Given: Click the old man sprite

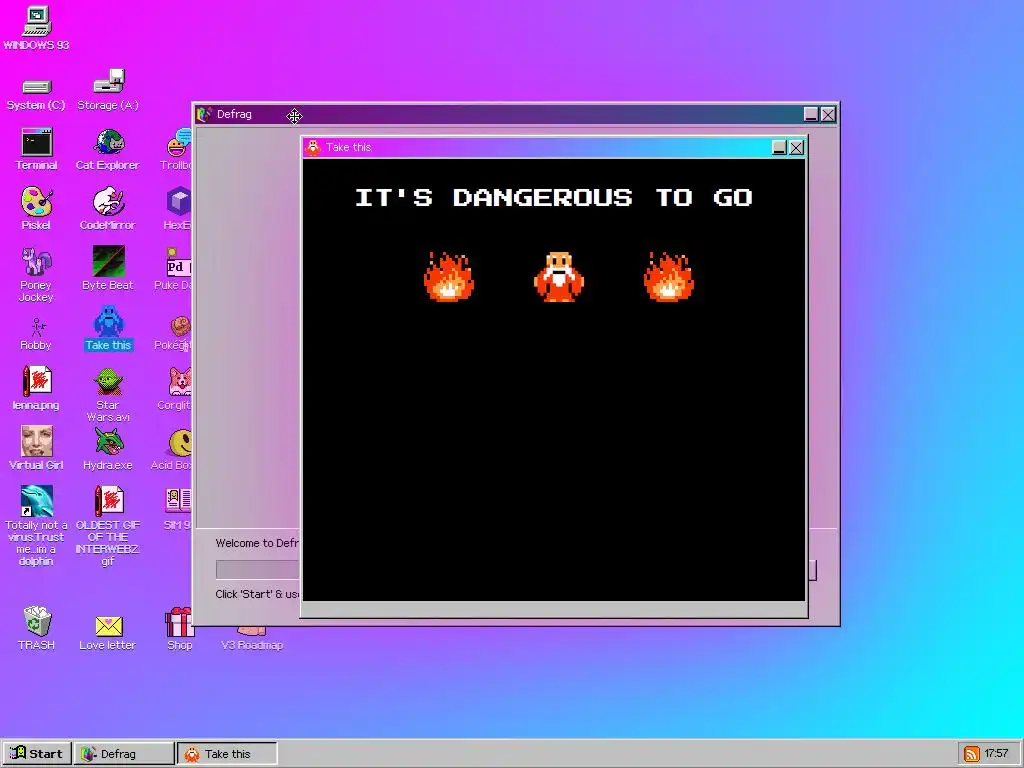Looking at the screenshot, I should [x=559, y=277].
